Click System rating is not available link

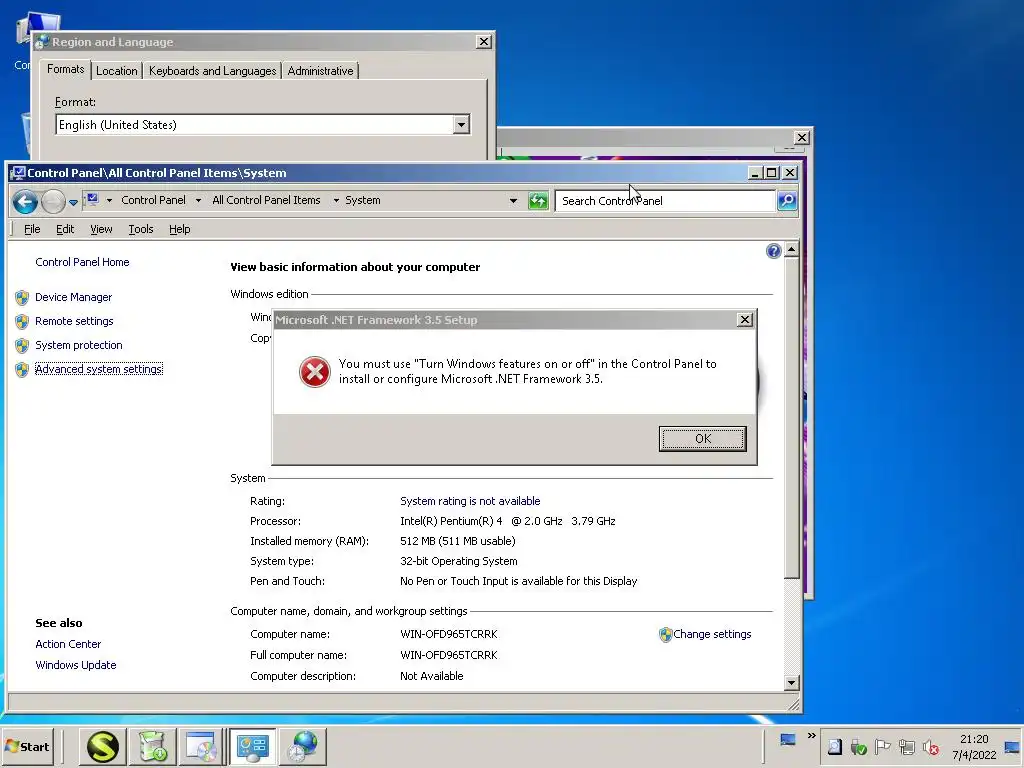[x=470, y=501]
